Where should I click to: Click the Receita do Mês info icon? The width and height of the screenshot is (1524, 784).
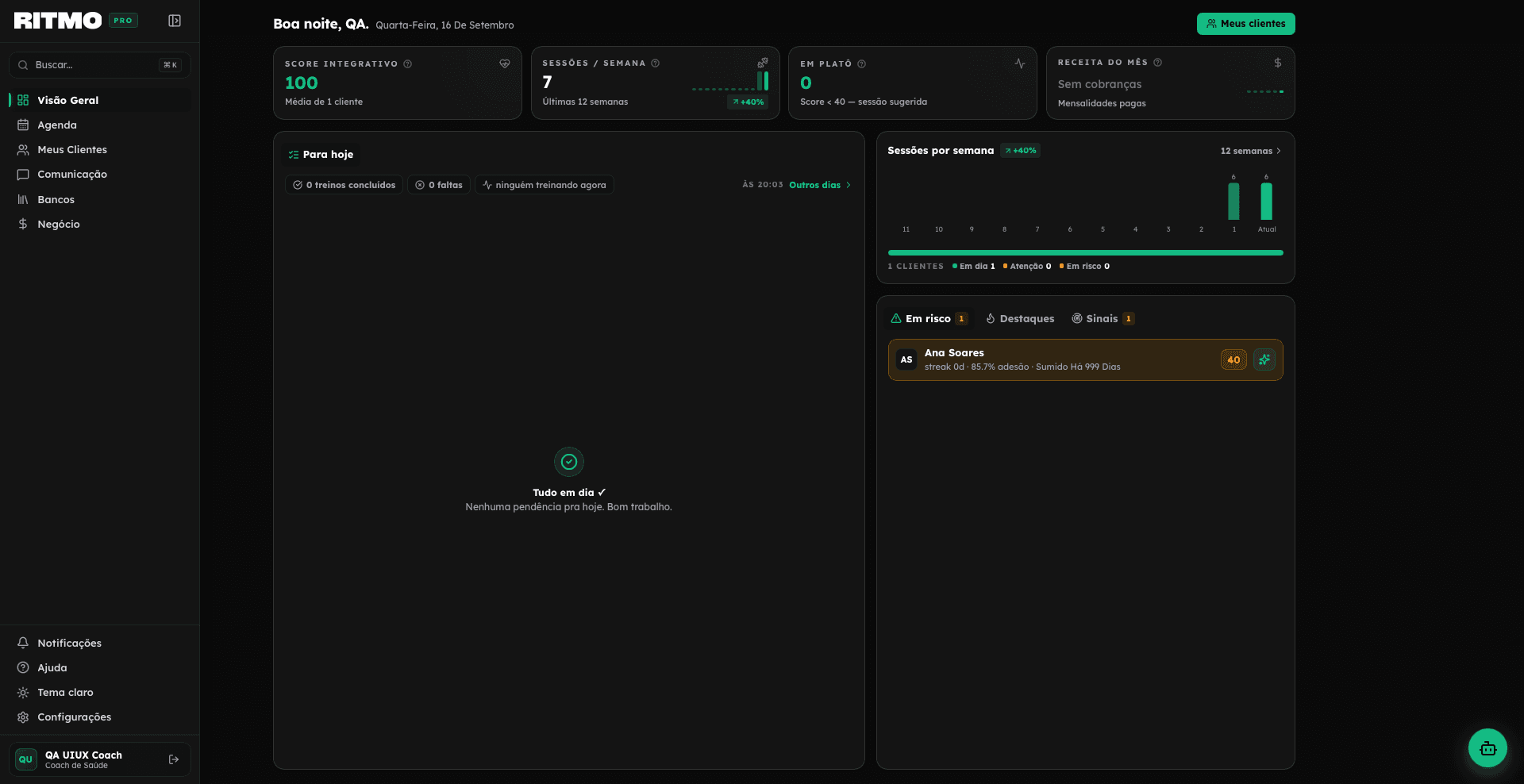[x=1158, y=63]
